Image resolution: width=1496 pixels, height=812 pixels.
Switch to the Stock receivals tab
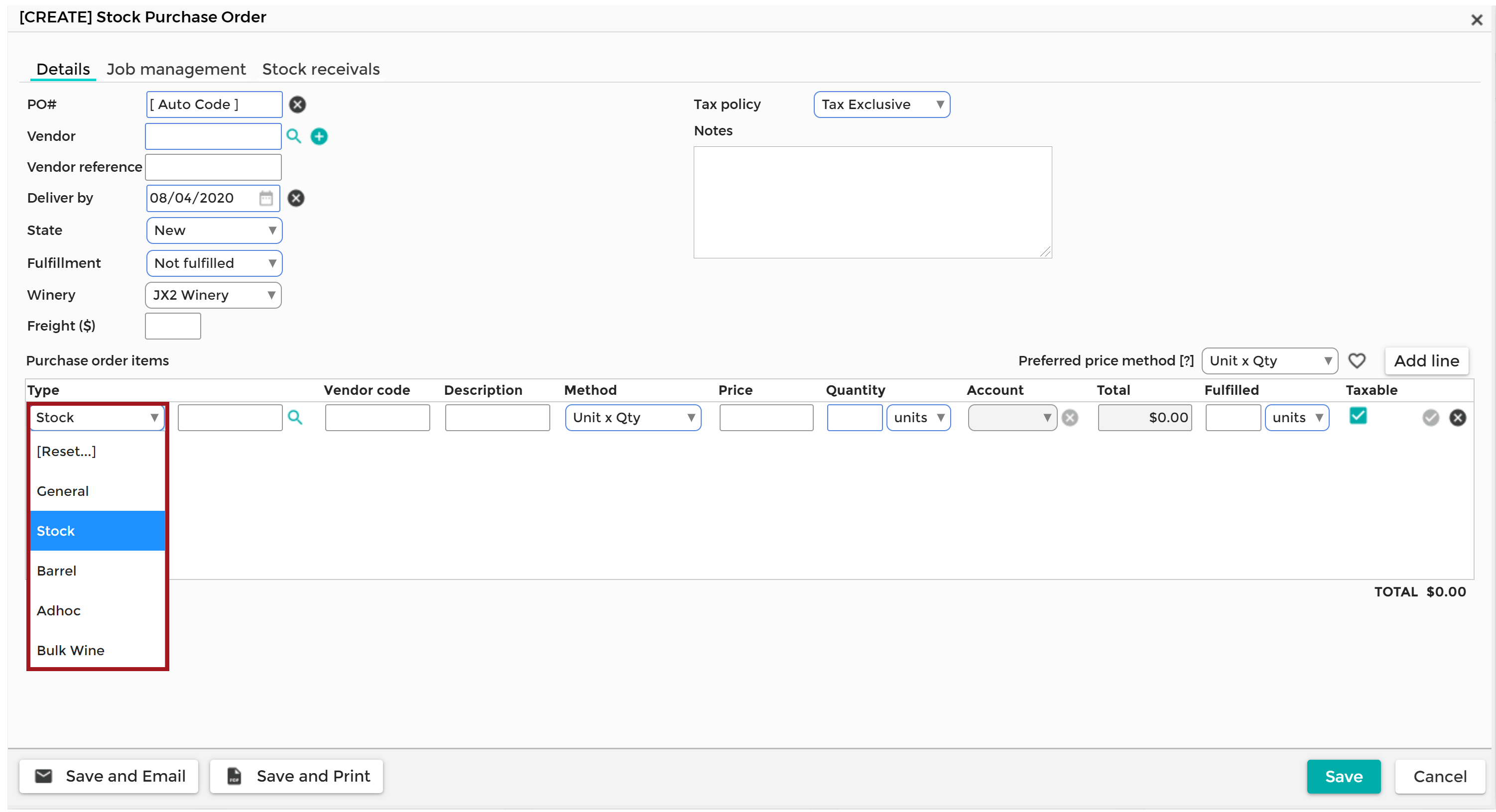click(321, 70)
